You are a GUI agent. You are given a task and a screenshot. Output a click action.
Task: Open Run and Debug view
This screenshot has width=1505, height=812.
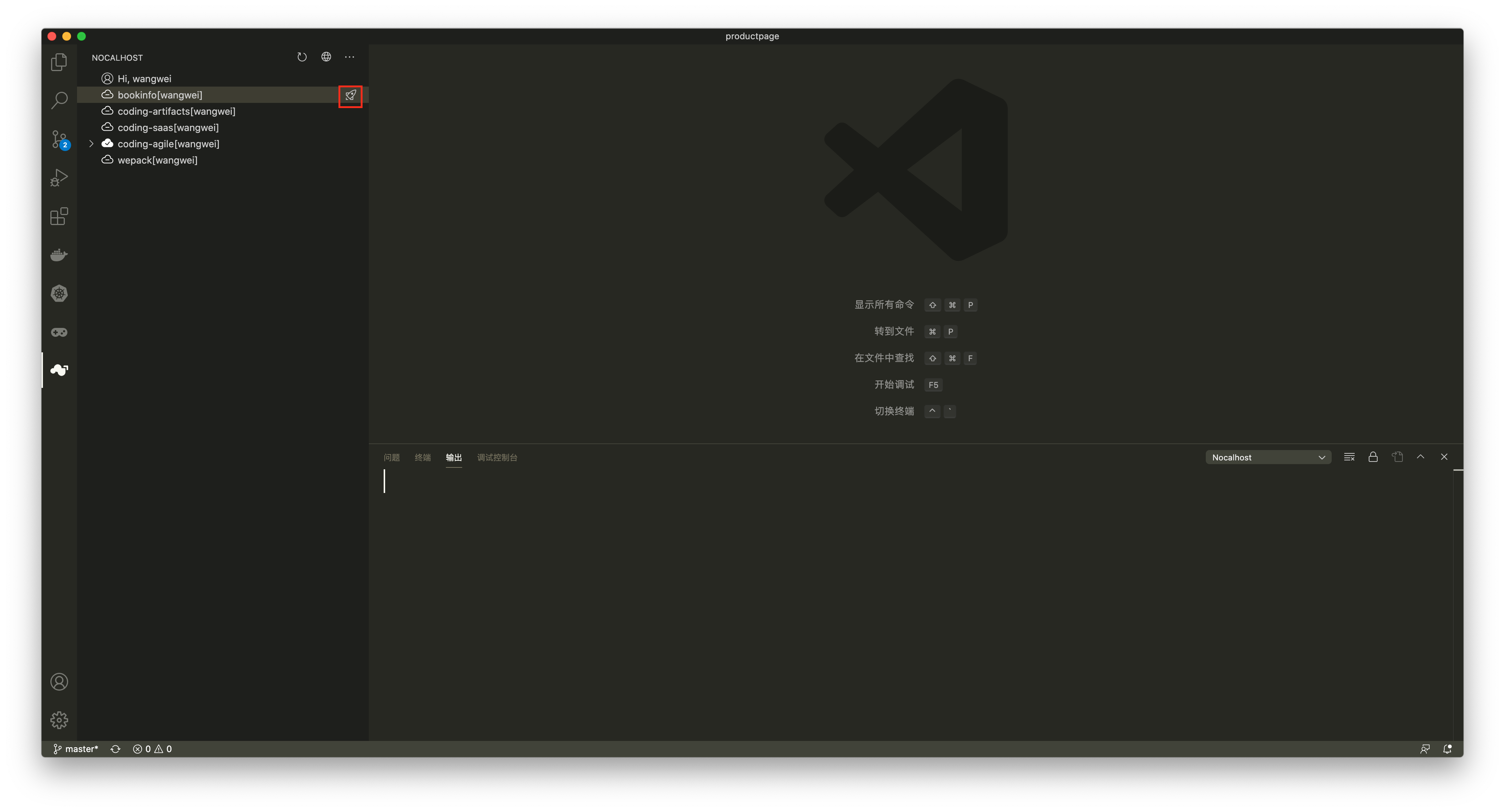[x=59, y=177]
